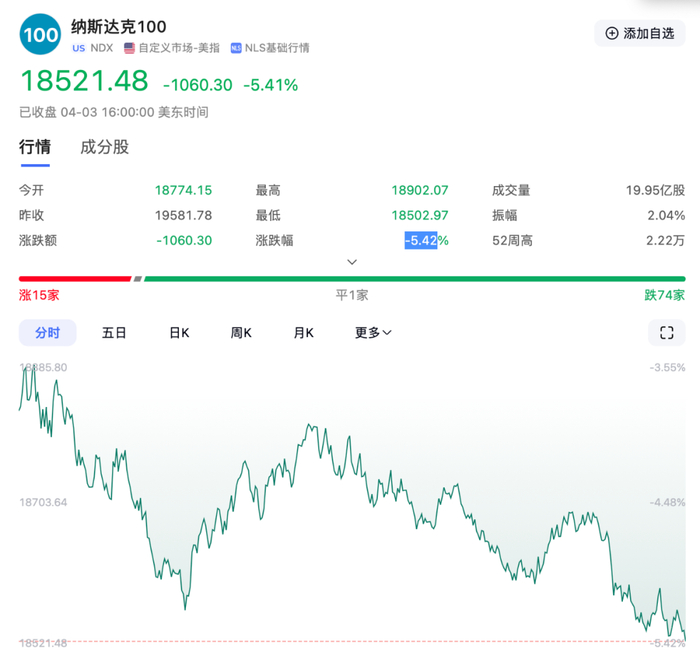The width and height of the screenshot is (700, 656).
Task: Click the green decliners bar segment
Action: [415, 279]
